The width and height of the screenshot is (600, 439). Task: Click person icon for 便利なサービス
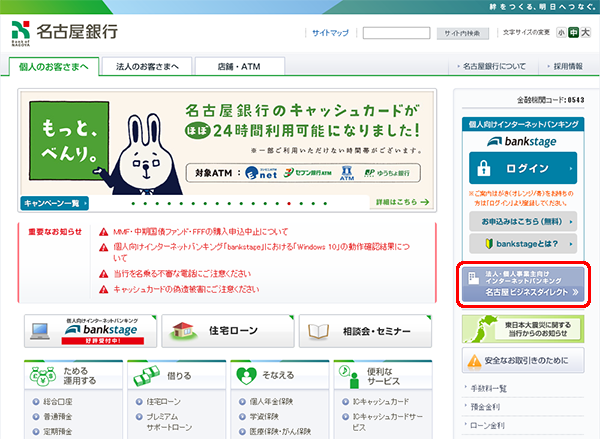pyautogui.click(x=349, y=377)
